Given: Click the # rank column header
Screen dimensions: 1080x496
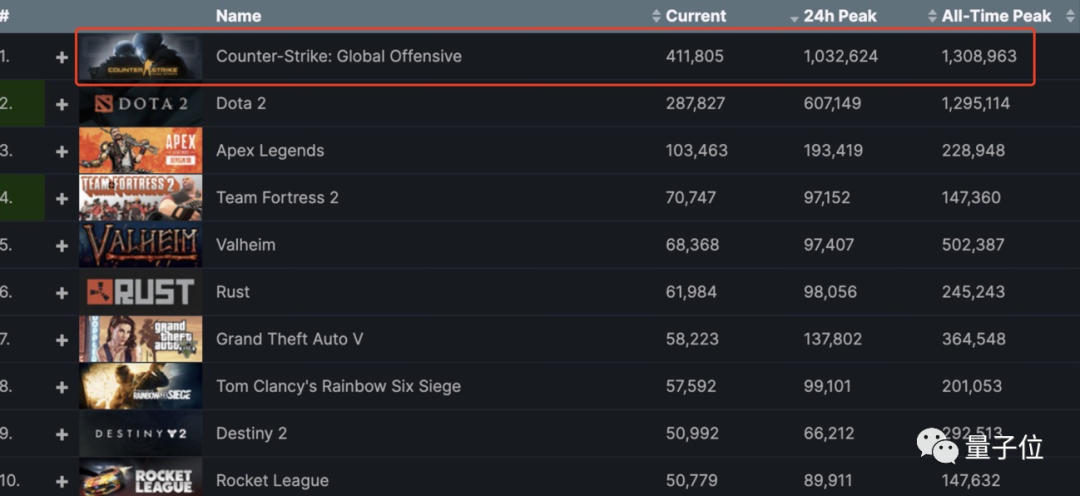Looking at the screenshot, I should [4, 16].
